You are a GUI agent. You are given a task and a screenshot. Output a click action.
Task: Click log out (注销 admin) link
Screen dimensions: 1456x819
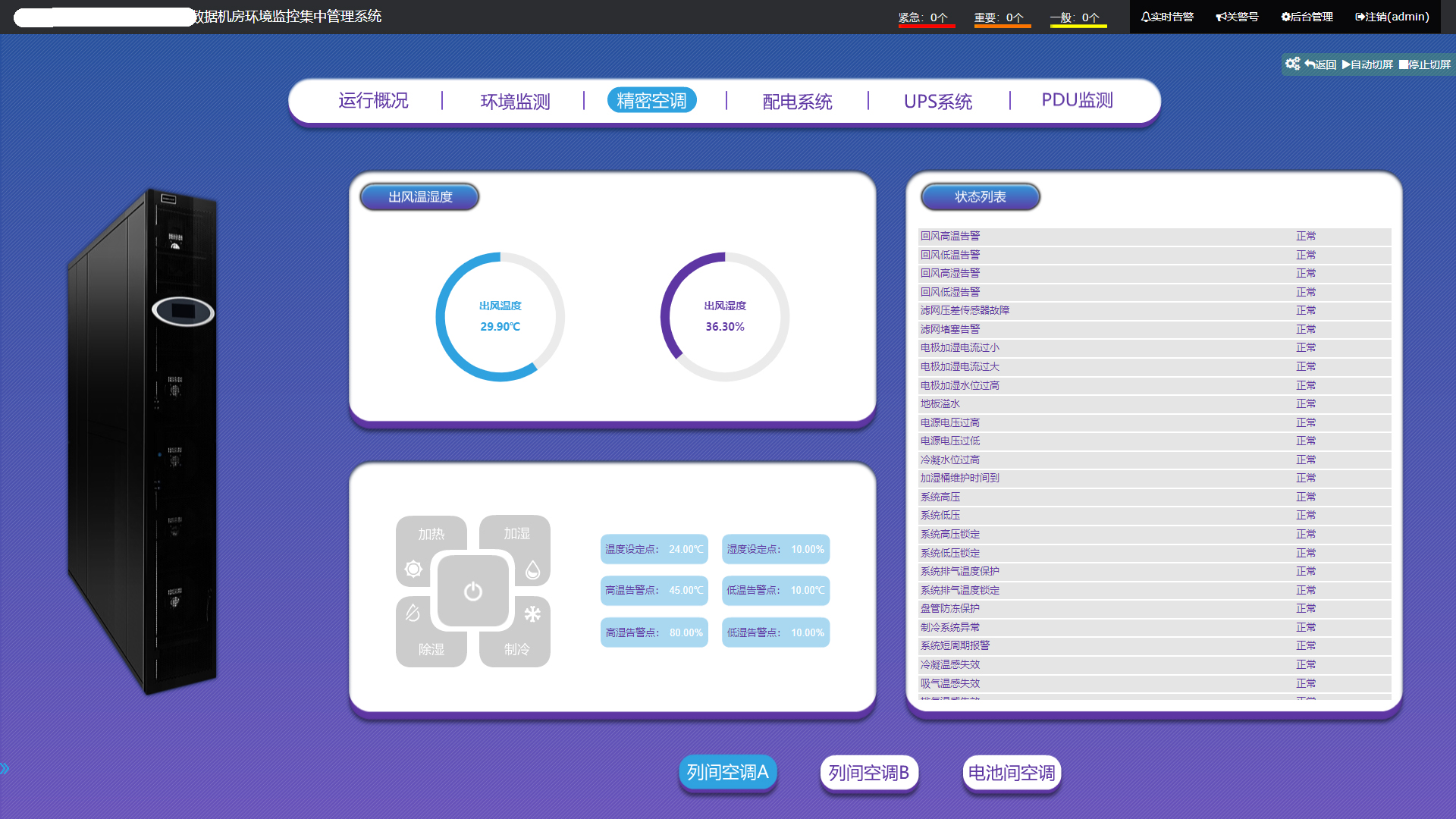(x=1392, y=17)
